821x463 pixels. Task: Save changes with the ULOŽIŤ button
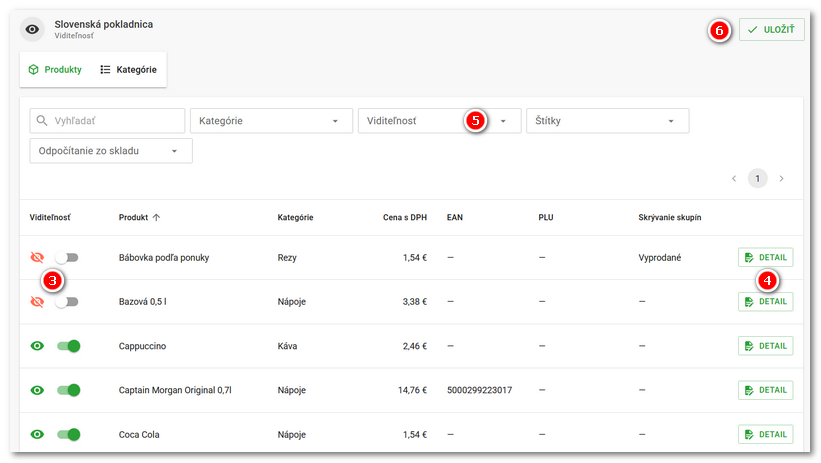coord(771,29)
